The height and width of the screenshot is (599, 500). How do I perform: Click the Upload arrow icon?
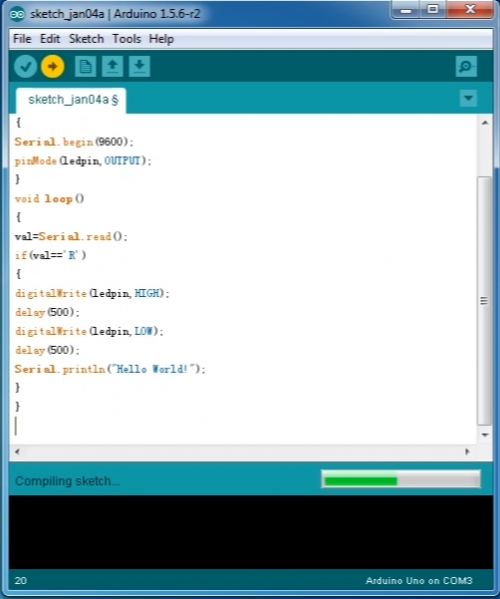pyautogui.click(x=53, y=66)
